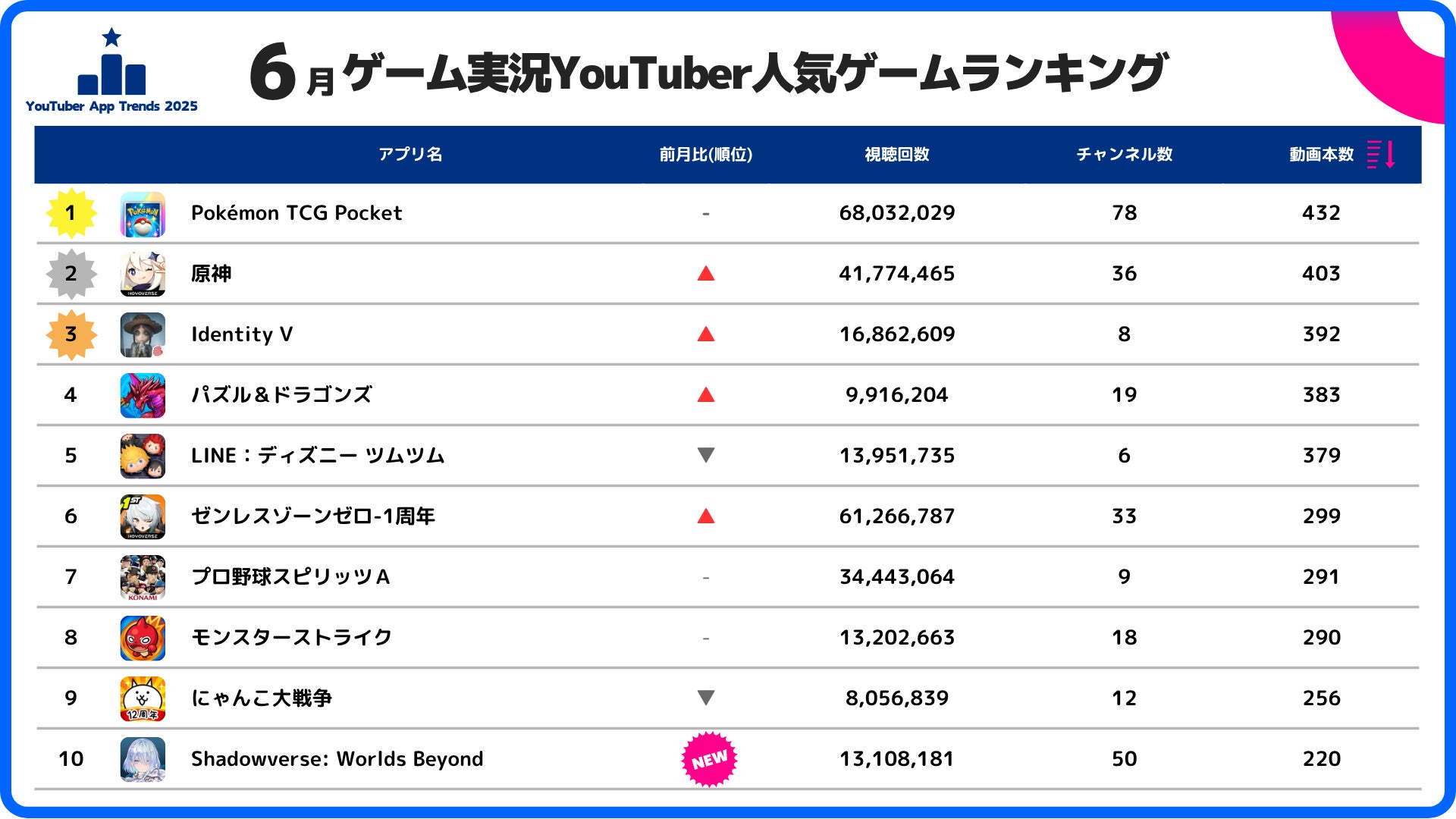
Task: Click the Identity V title text
Action: coord(242,334)
